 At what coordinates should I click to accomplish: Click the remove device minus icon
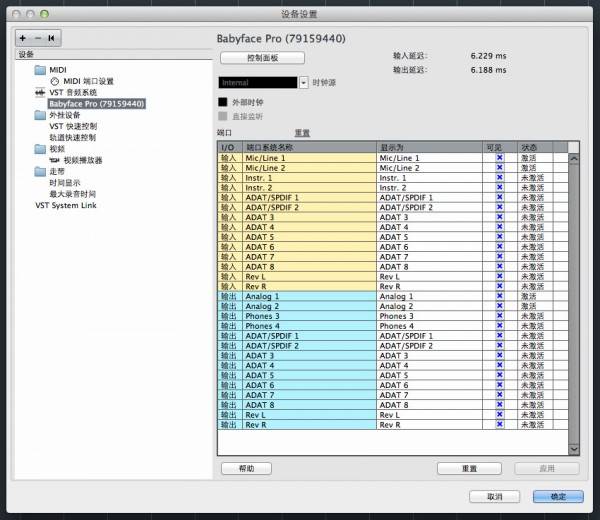tap(38, 38)
